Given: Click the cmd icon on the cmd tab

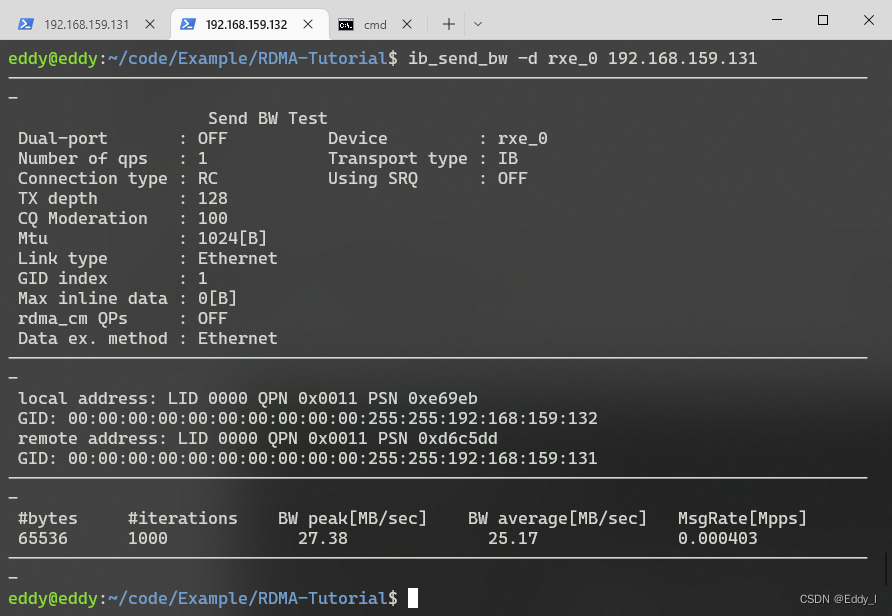Looking at the screenshot, I should pos(346,24).
